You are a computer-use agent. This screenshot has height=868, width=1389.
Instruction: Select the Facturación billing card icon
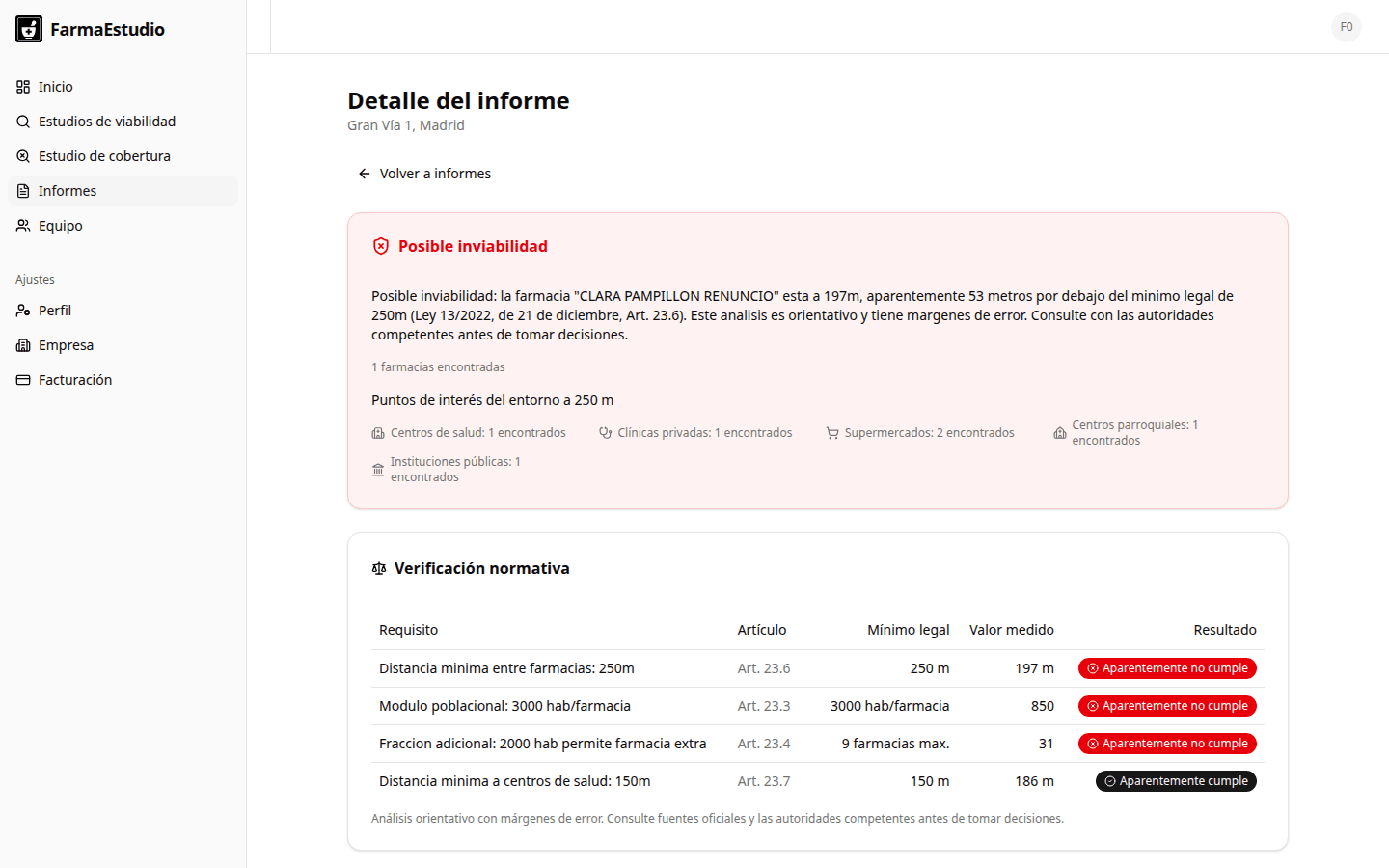pyautogui.click(x=21, y=379)
